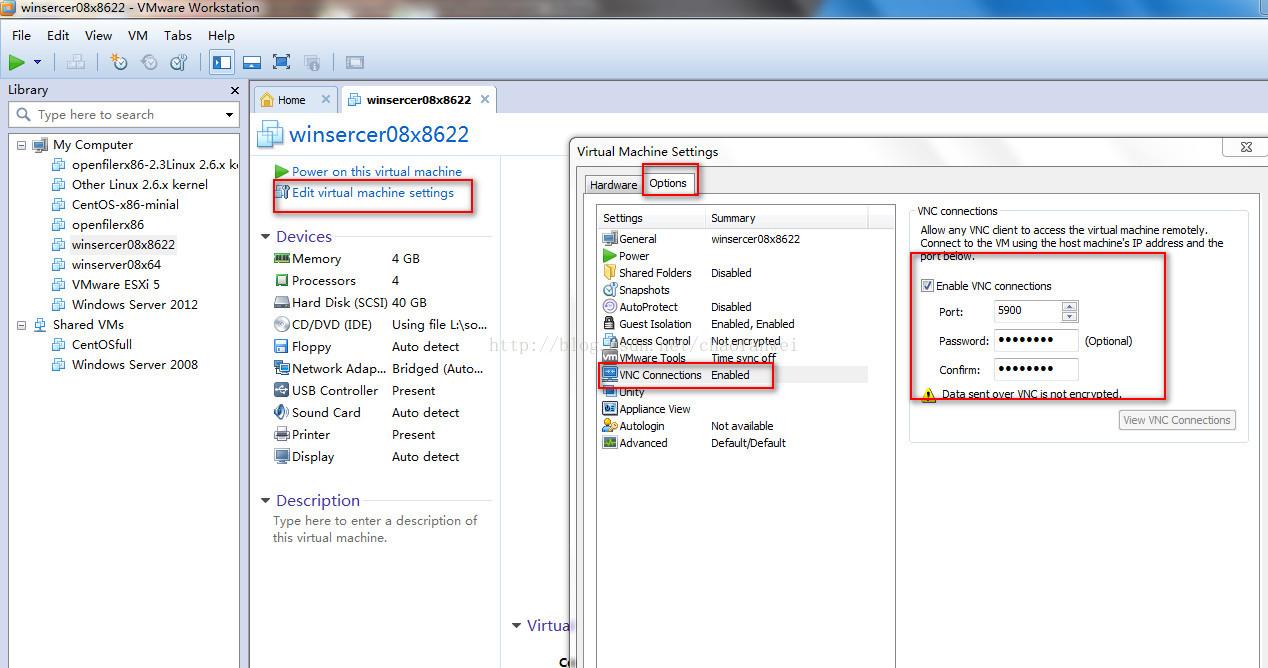
Task: Click the console view toolbar icon
Action: (355, 62)
